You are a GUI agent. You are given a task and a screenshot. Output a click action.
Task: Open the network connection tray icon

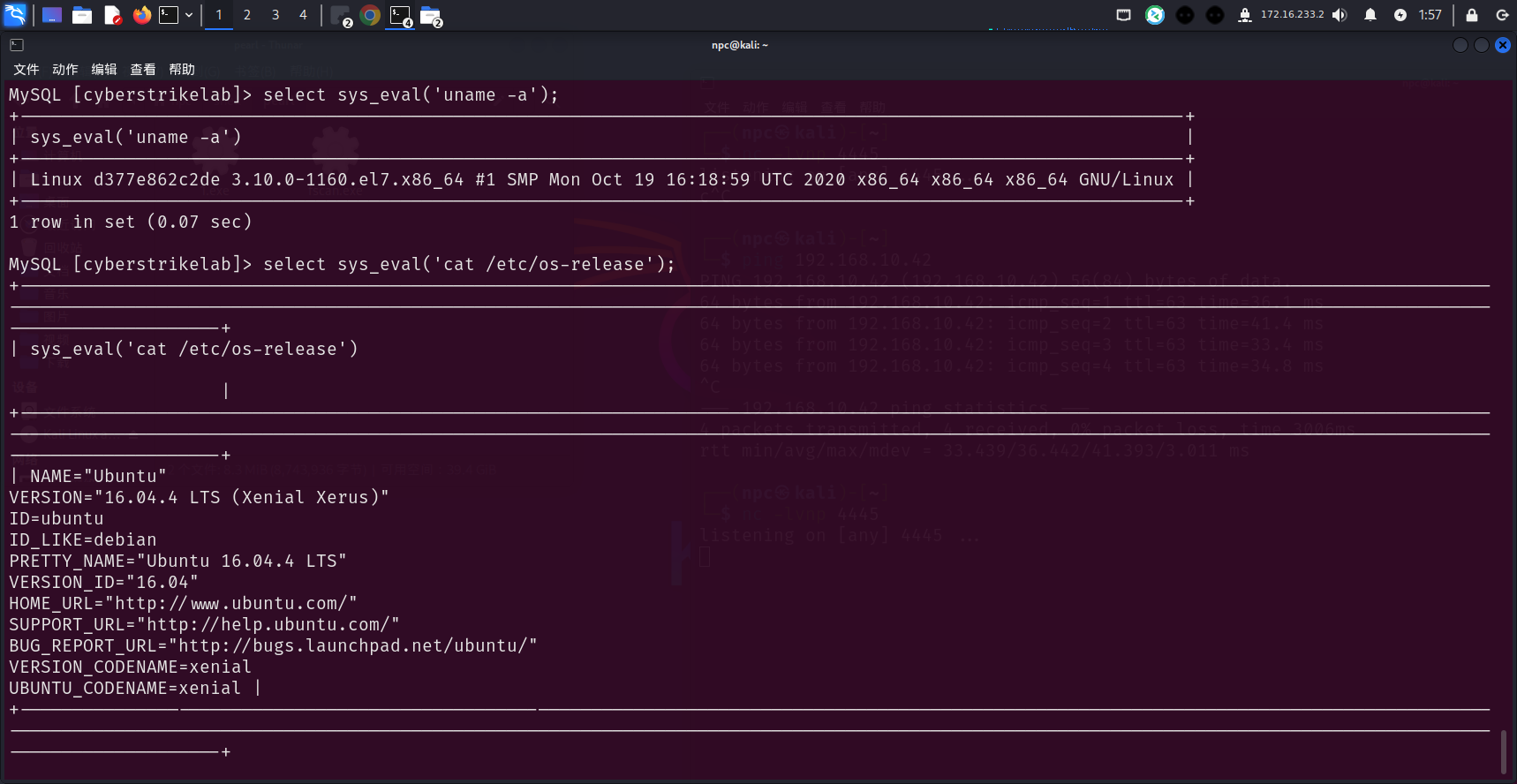click(x=1245, y=15)
